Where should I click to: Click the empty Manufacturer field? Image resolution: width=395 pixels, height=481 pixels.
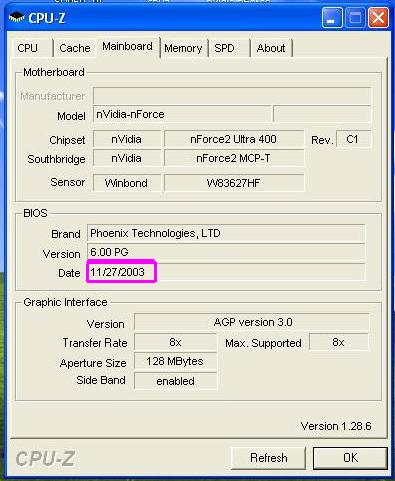point(232,96)
